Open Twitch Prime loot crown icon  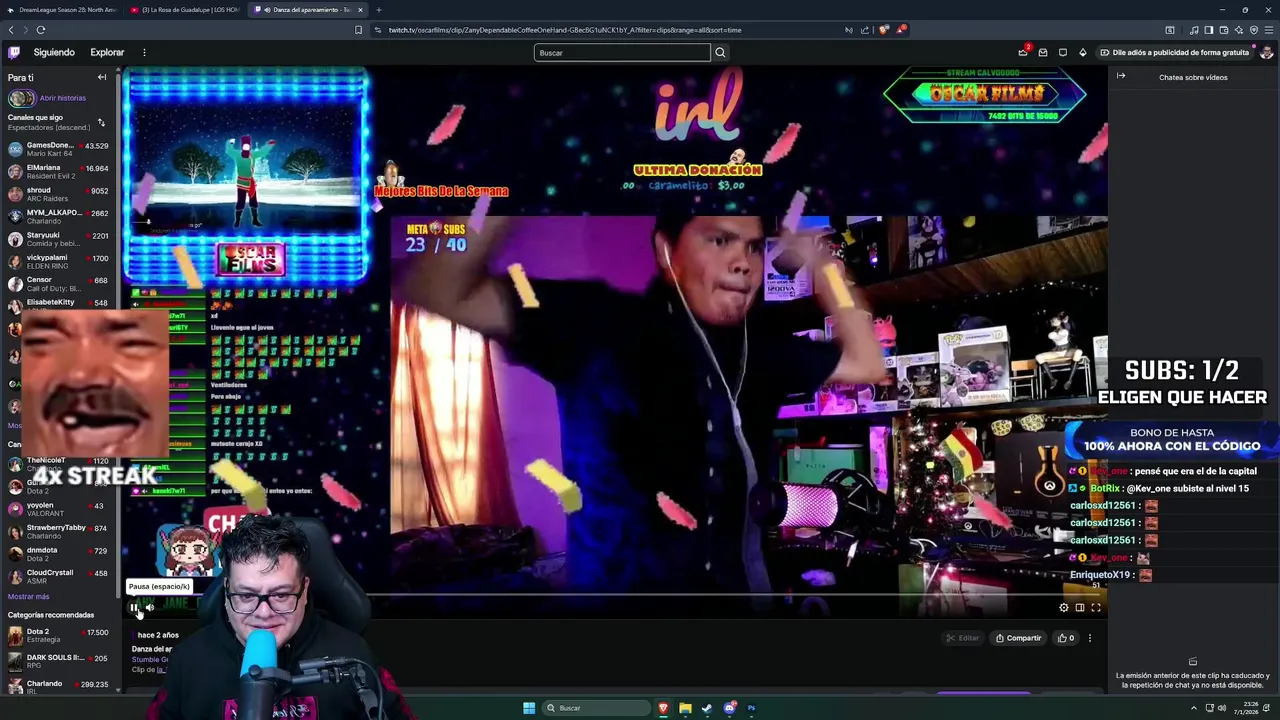(1023, 52)
